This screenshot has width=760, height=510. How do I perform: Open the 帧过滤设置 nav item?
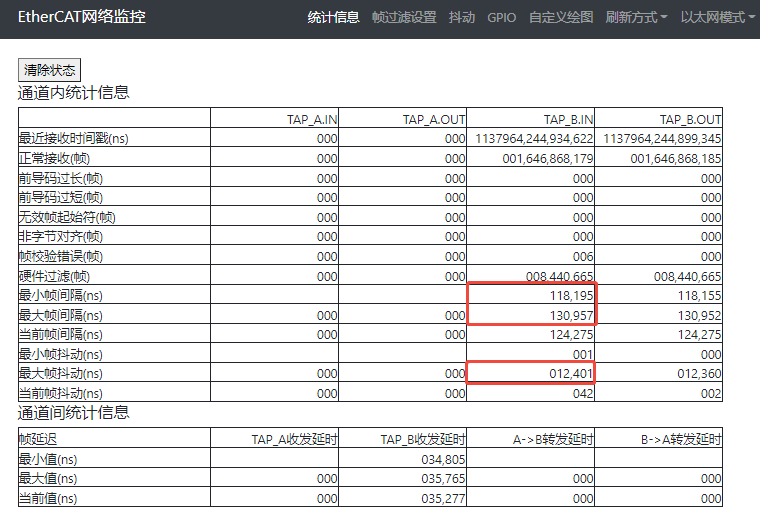coord(404,17)
